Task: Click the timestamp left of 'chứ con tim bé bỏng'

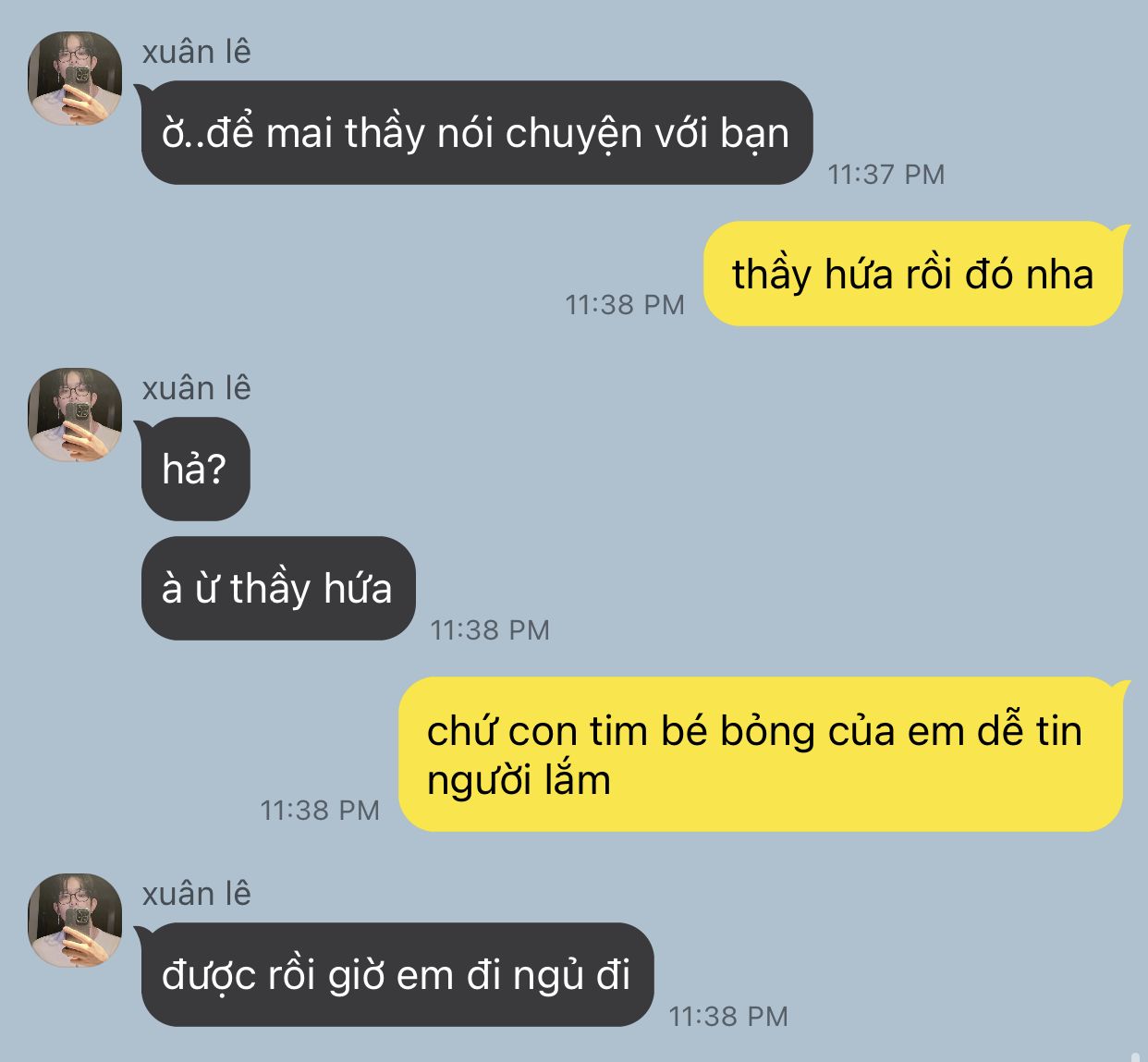Action: point(320,810)
